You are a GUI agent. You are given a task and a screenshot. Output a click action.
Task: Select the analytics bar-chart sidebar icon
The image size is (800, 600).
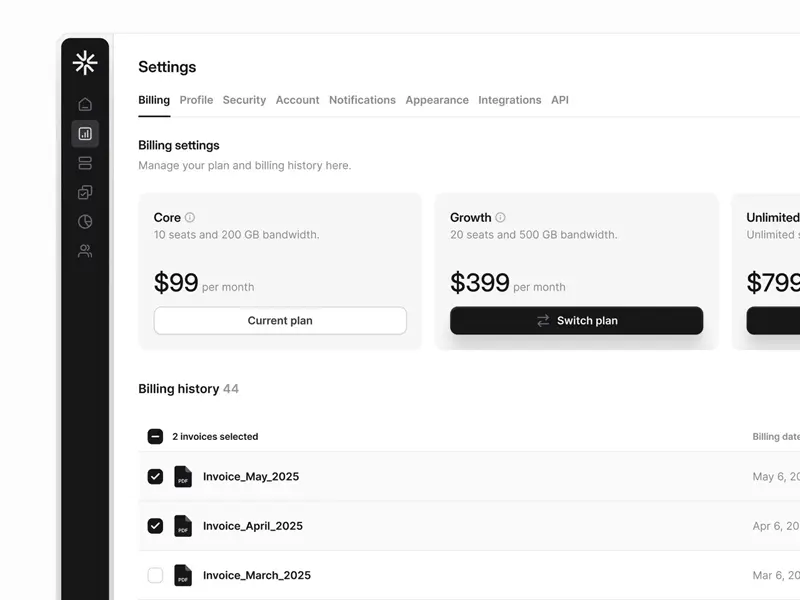point(85,133)
